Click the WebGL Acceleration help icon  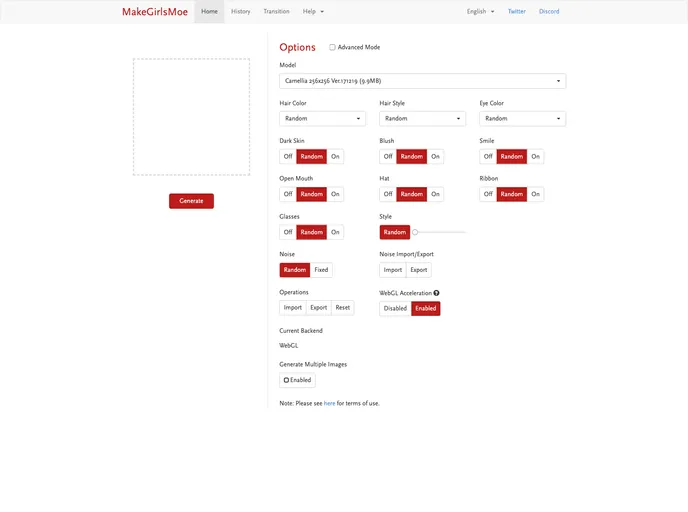[x=436, y=293]
